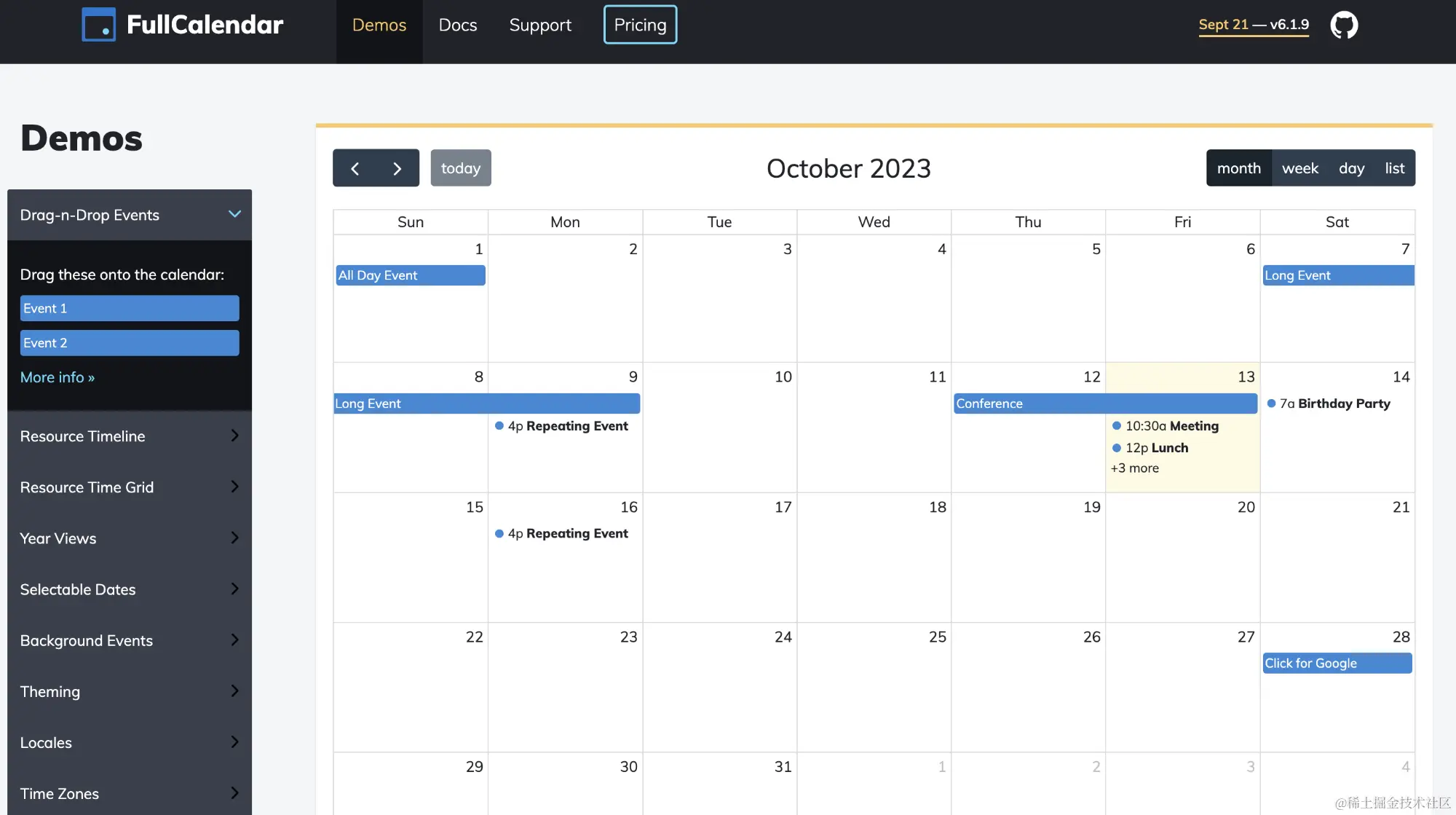The height and width of the screenshot is (815, 1456).
Task: Switch to day view
Action: point(1351,168)
